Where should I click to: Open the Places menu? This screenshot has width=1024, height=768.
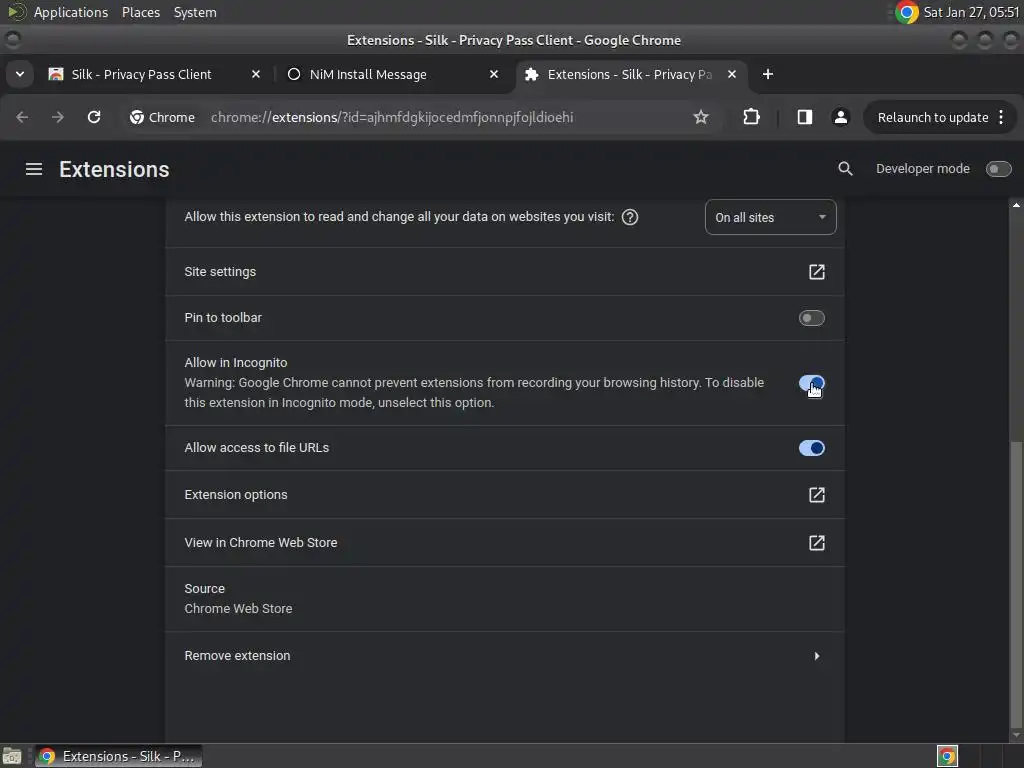click(140, 12)
